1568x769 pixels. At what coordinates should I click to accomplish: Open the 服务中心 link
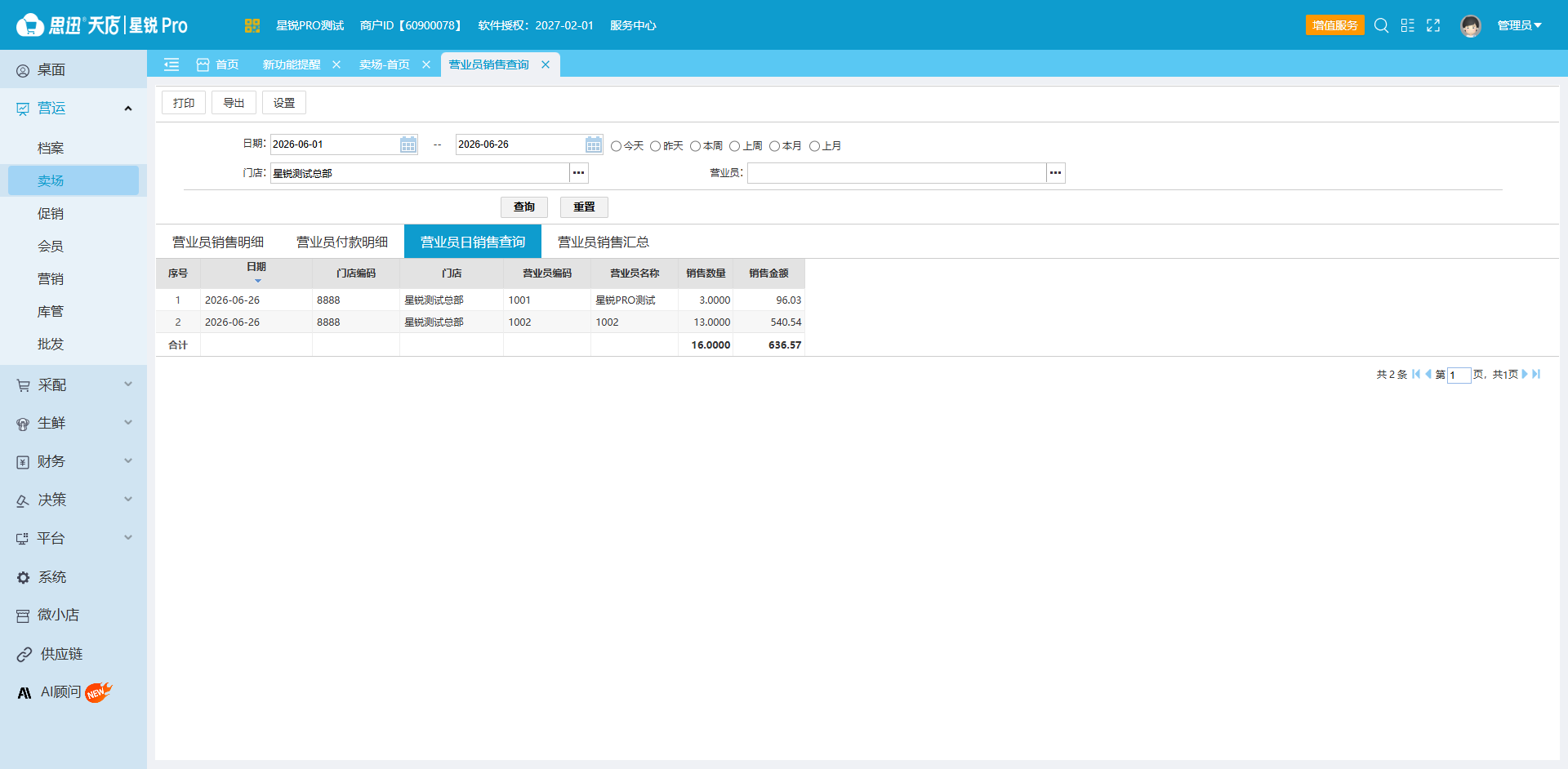[x=633, y=25]
